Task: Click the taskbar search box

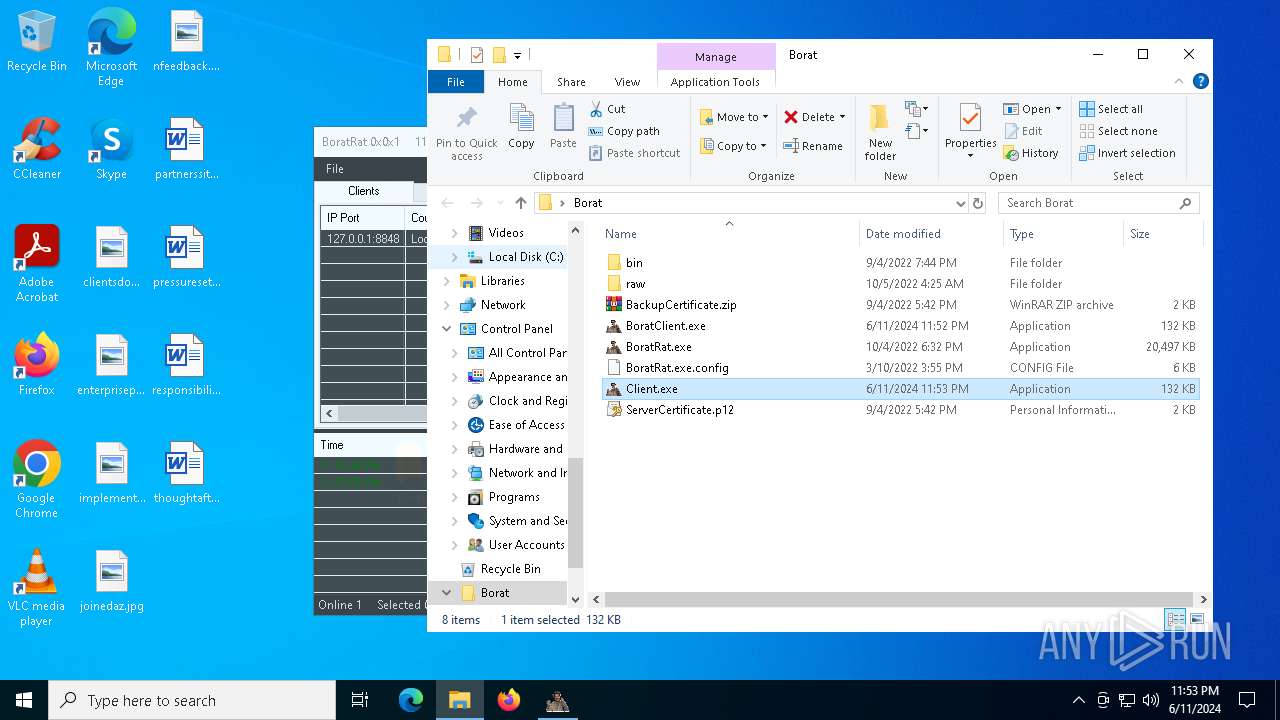Action: click(x=192, y=700)
